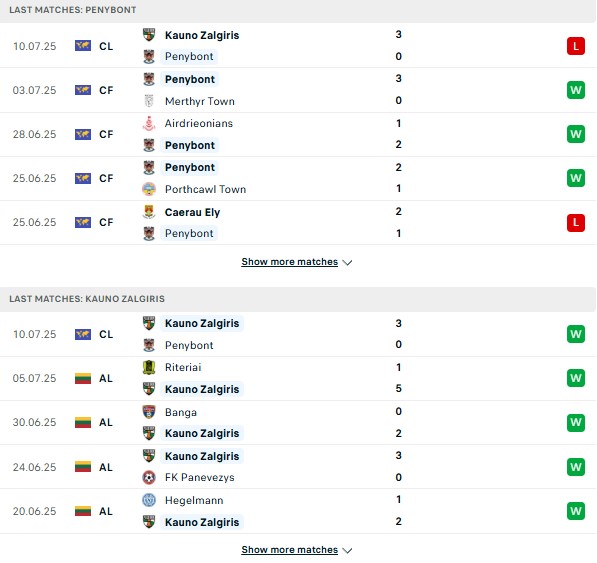Click the Hegelmann club emblem
This screenshot has width=597, height=563.
[149, 500]
